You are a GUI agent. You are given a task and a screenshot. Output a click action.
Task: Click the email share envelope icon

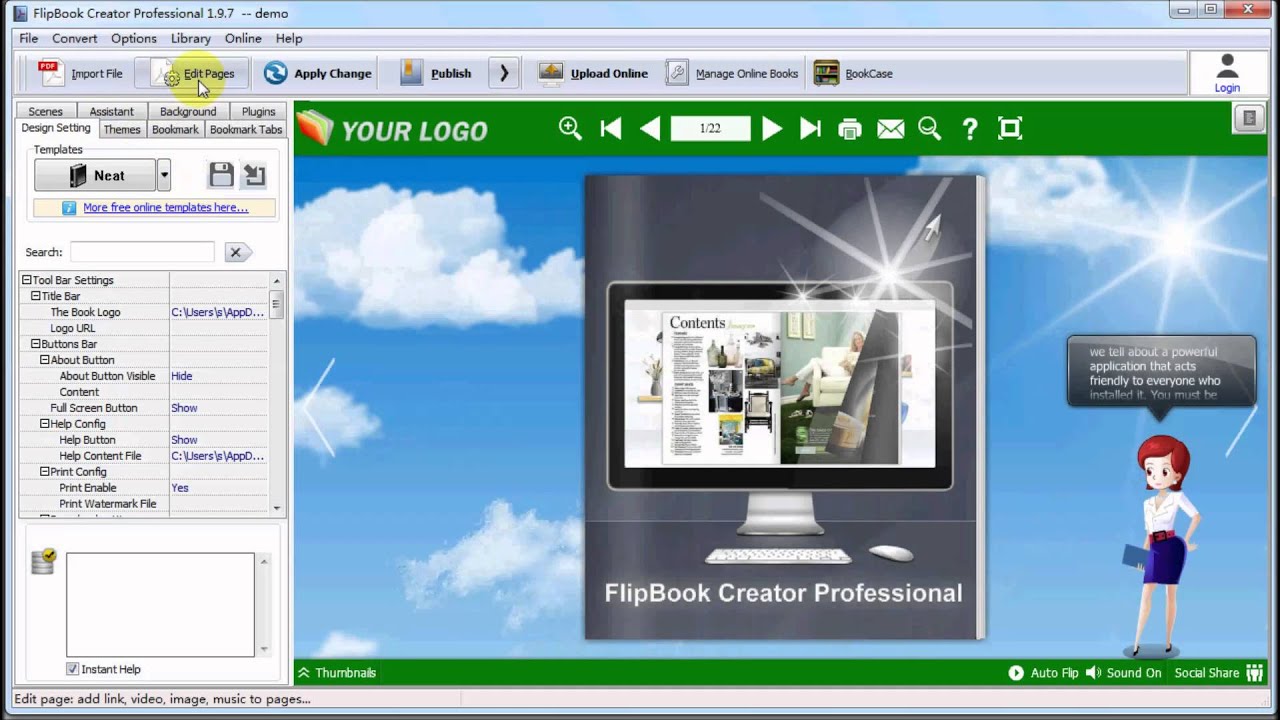[x=890, y=128]
